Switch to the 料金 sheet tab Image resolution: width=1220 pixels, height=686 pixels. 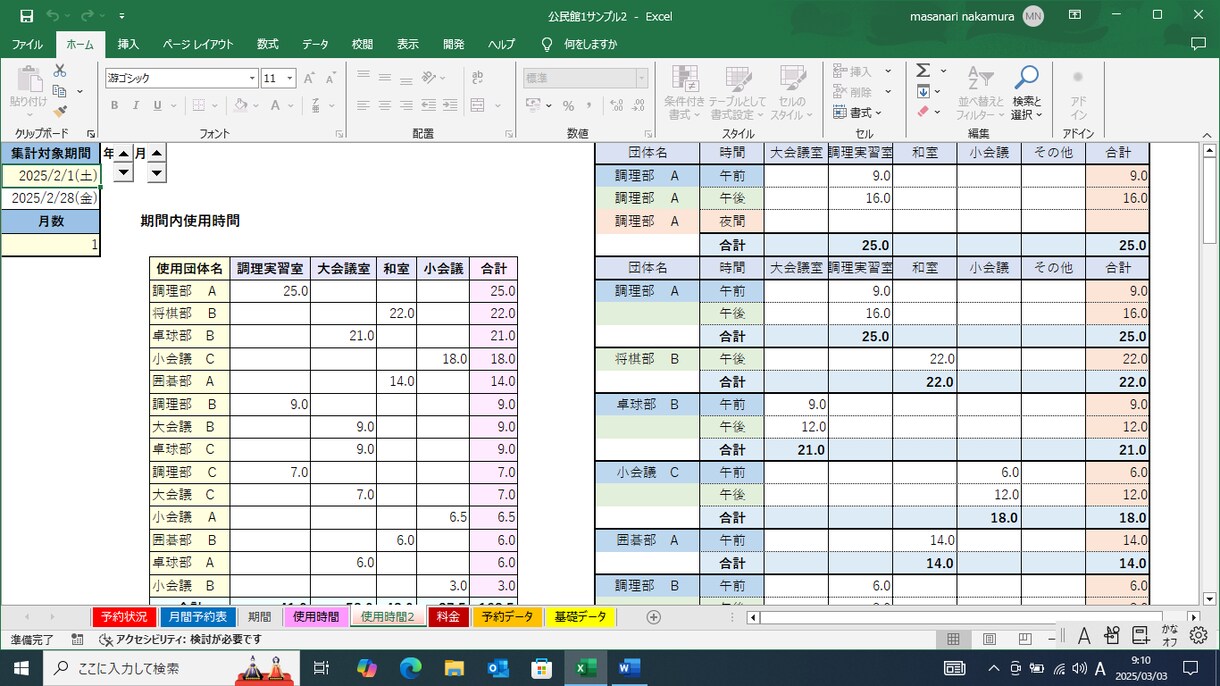tap(448, 617)
